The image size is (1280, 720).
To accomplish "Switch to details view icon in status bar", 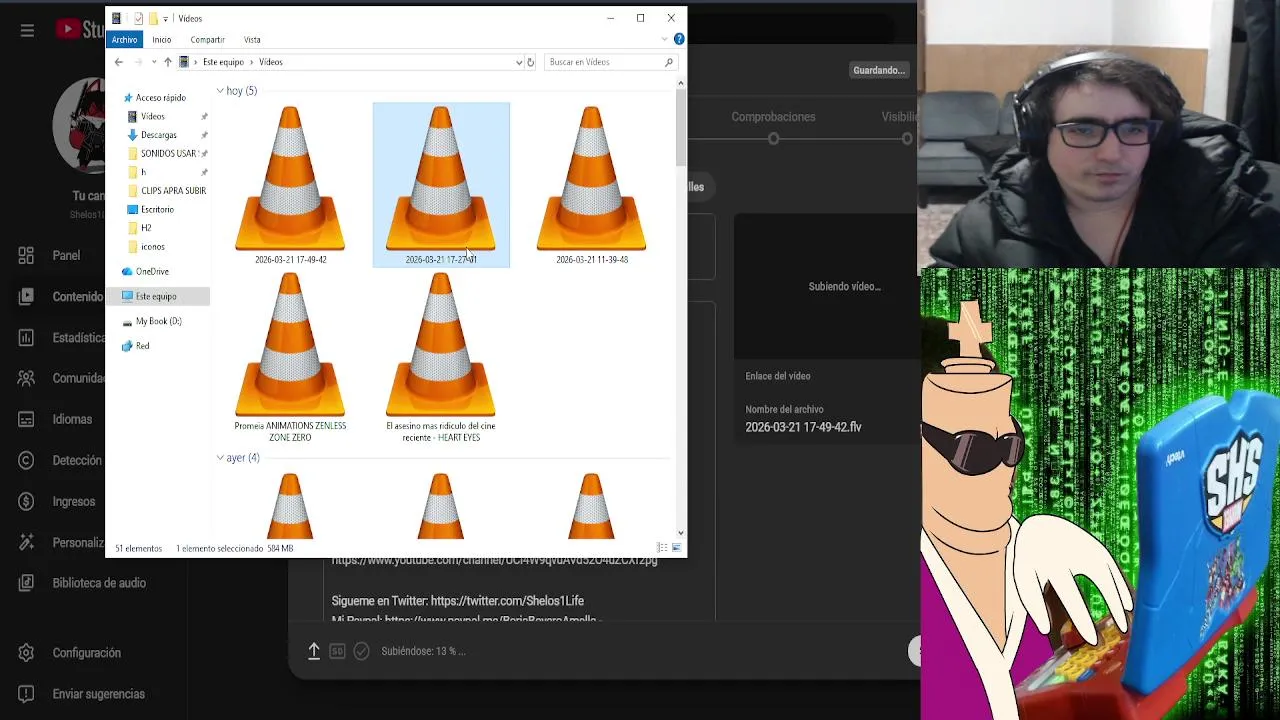I will 662,548.
